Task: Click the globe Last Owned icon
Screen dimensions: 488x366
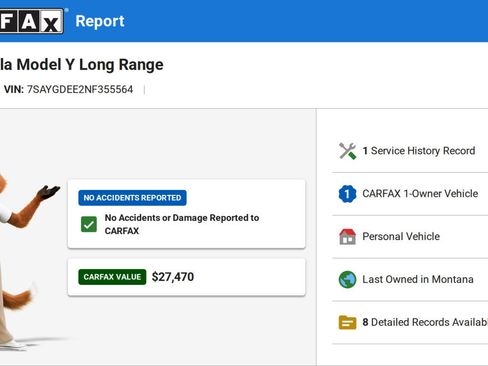Action: [x=347, y=279]
